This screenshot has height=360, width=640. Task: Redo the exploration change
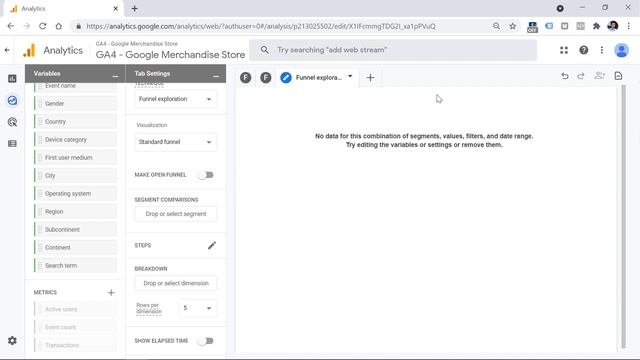581,76
